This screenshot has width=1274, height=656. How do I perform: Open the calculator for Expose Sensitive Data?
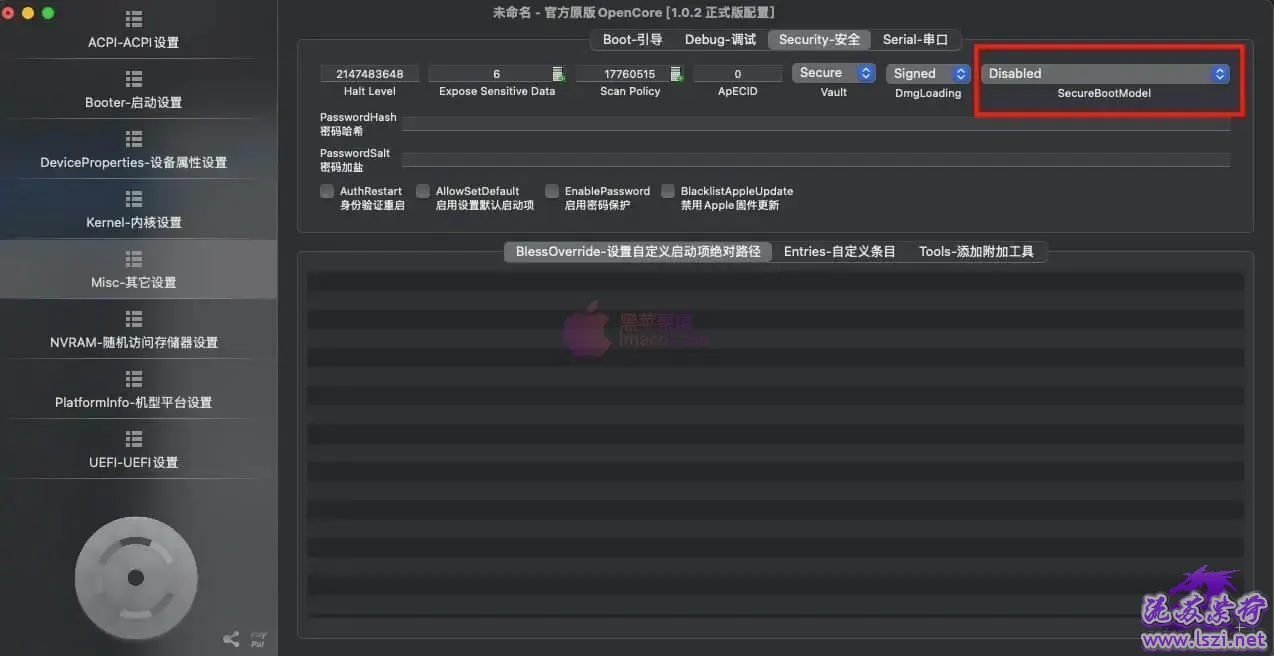(558, 74)
